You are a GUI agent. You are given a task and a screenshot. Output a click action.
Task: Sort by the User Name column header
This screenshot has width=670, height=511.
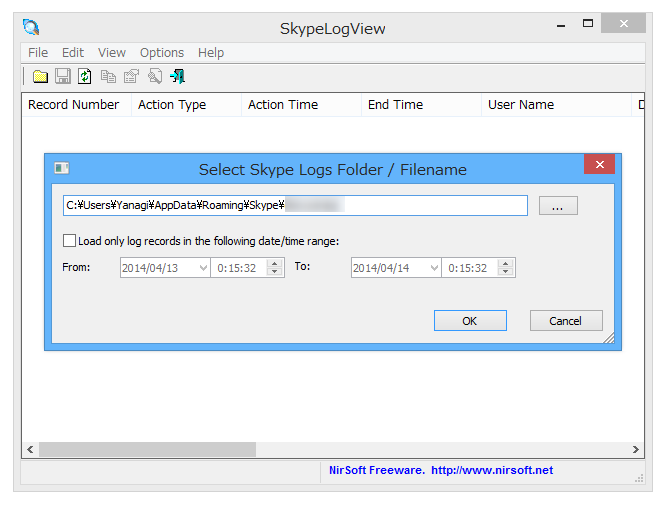556,105
